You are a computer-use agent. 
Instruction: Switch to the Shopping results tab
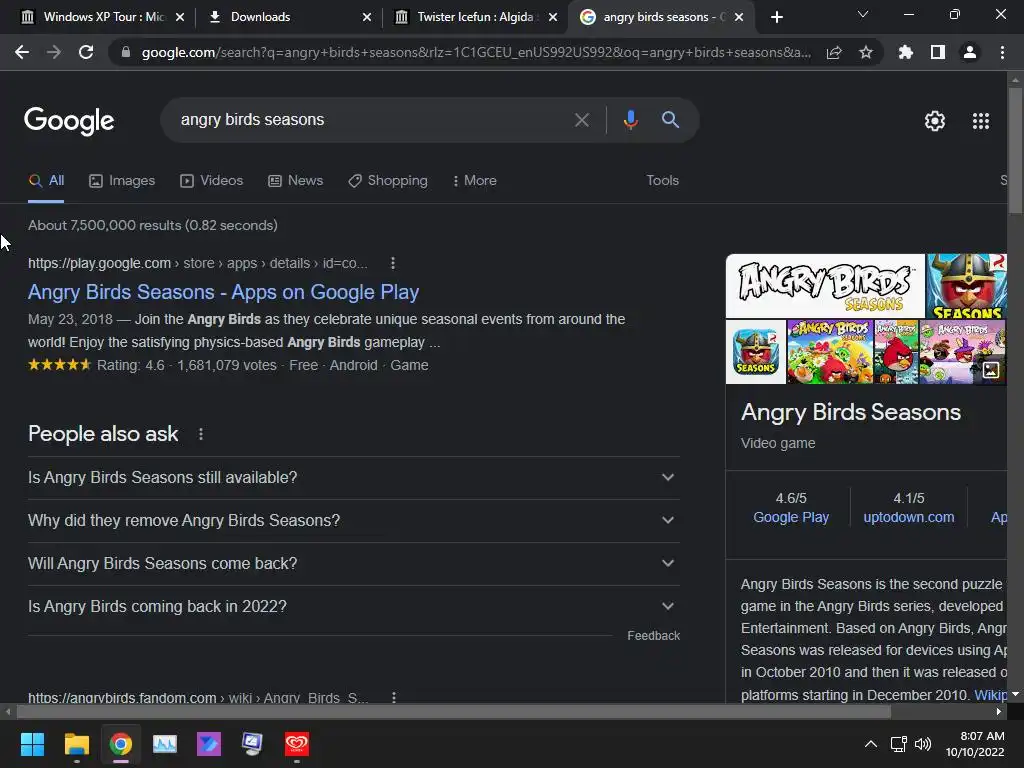(388, 181)
